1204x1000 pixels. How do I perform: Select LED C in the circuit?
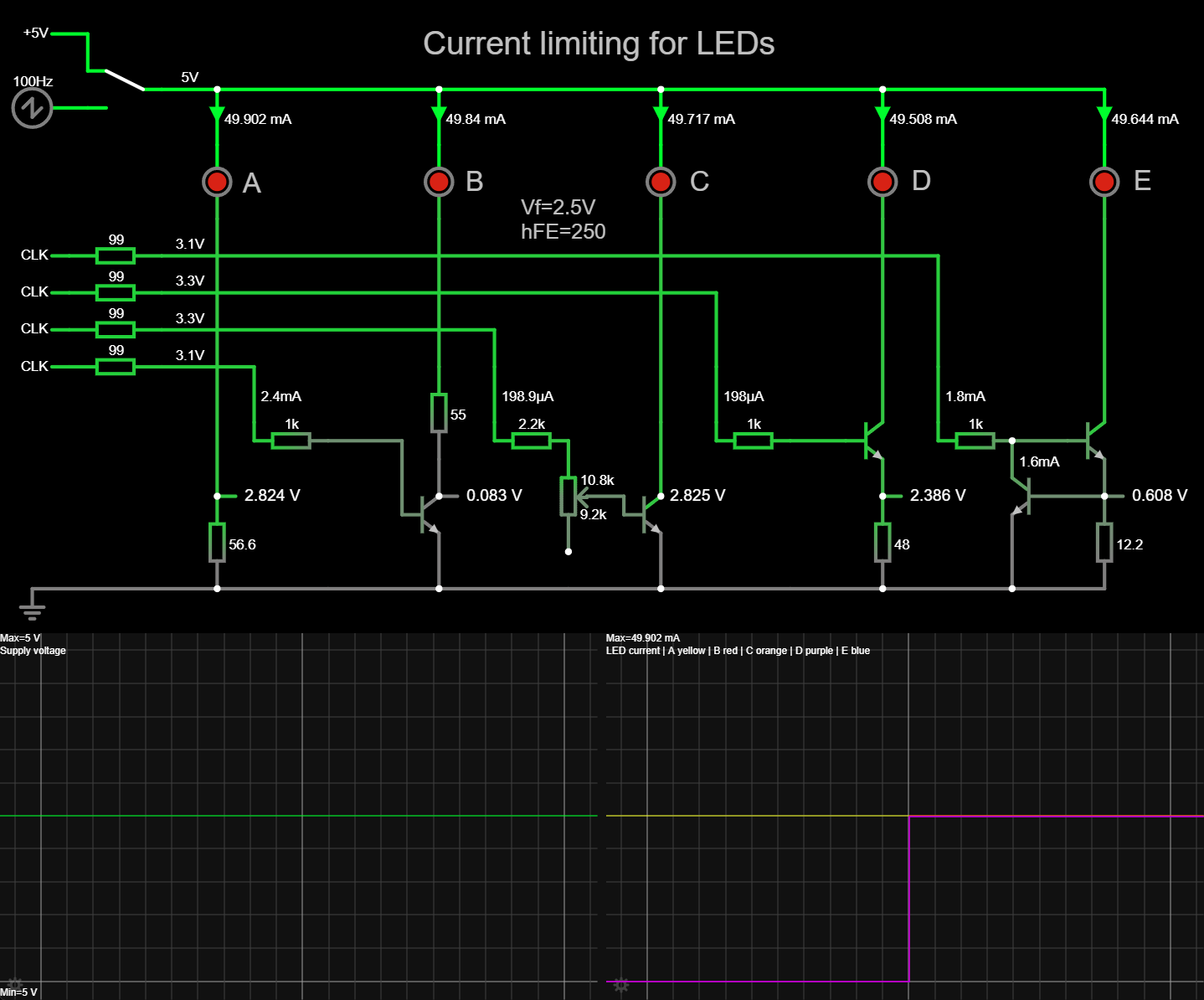point(661,181)
